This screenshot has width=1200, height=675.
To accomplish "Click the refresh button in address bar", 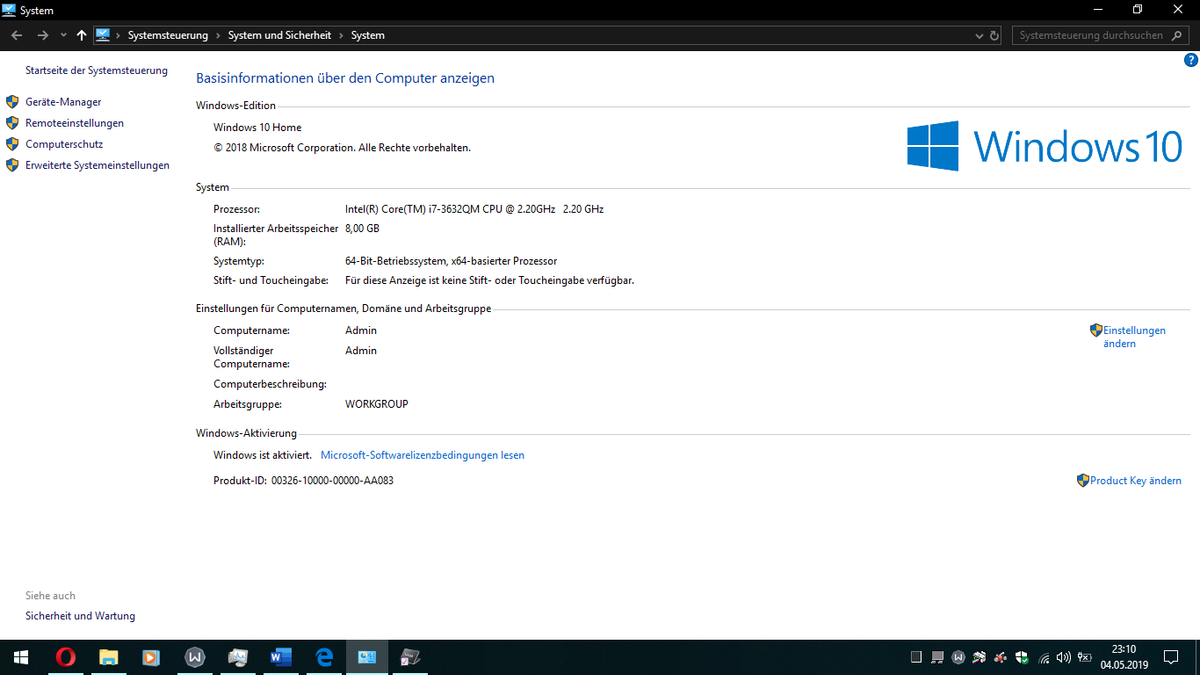I will point(994,35).
